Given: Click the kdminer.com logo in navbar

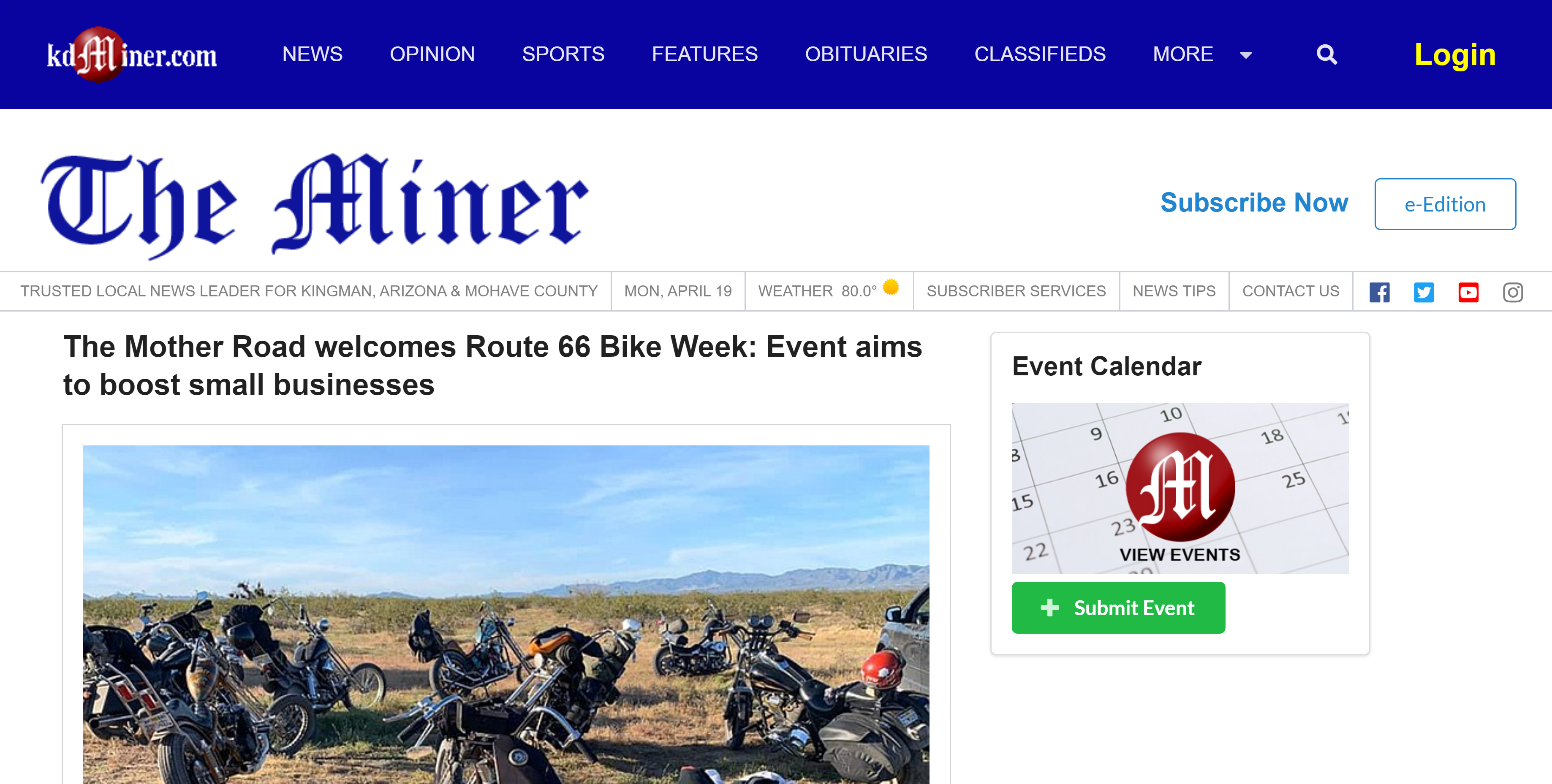Looking at the screenshot, I should (132, 55).
